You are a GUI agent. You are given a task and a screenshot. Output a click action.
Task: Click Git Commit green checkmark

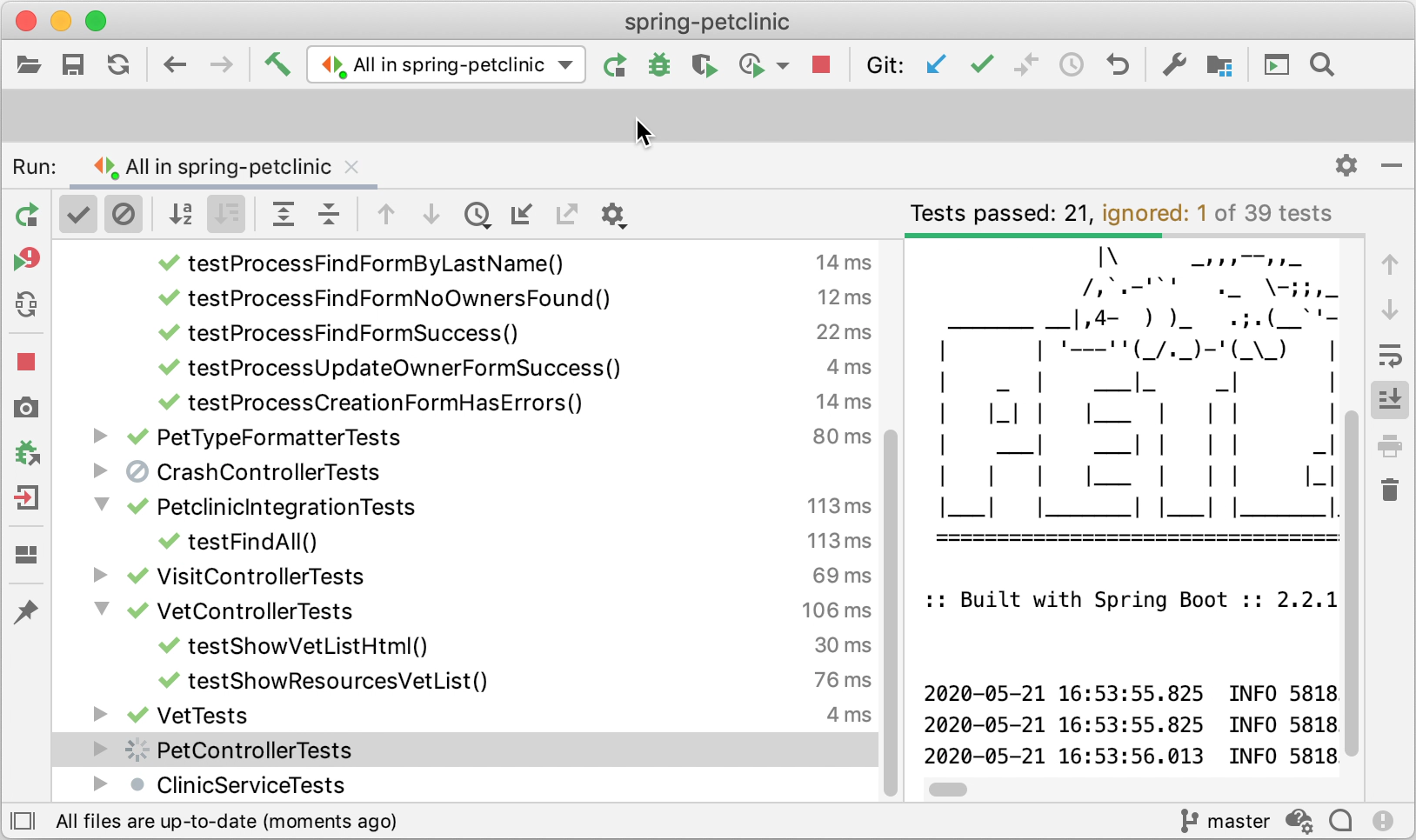pos(982,65)
